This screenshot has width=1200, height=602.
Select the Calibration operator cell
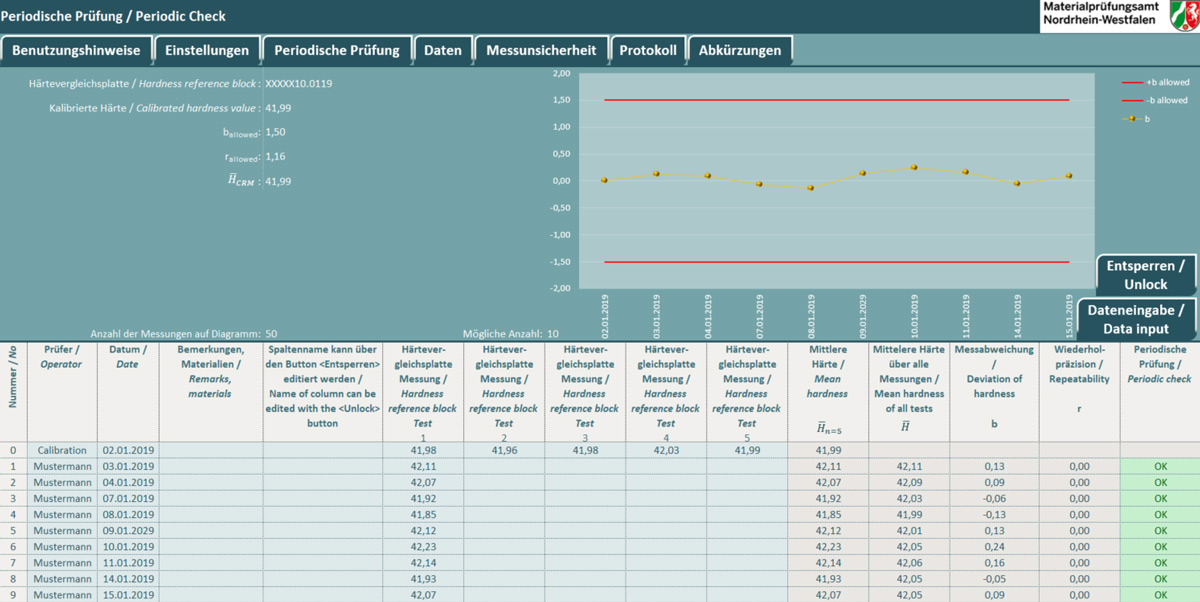[61, 451]
